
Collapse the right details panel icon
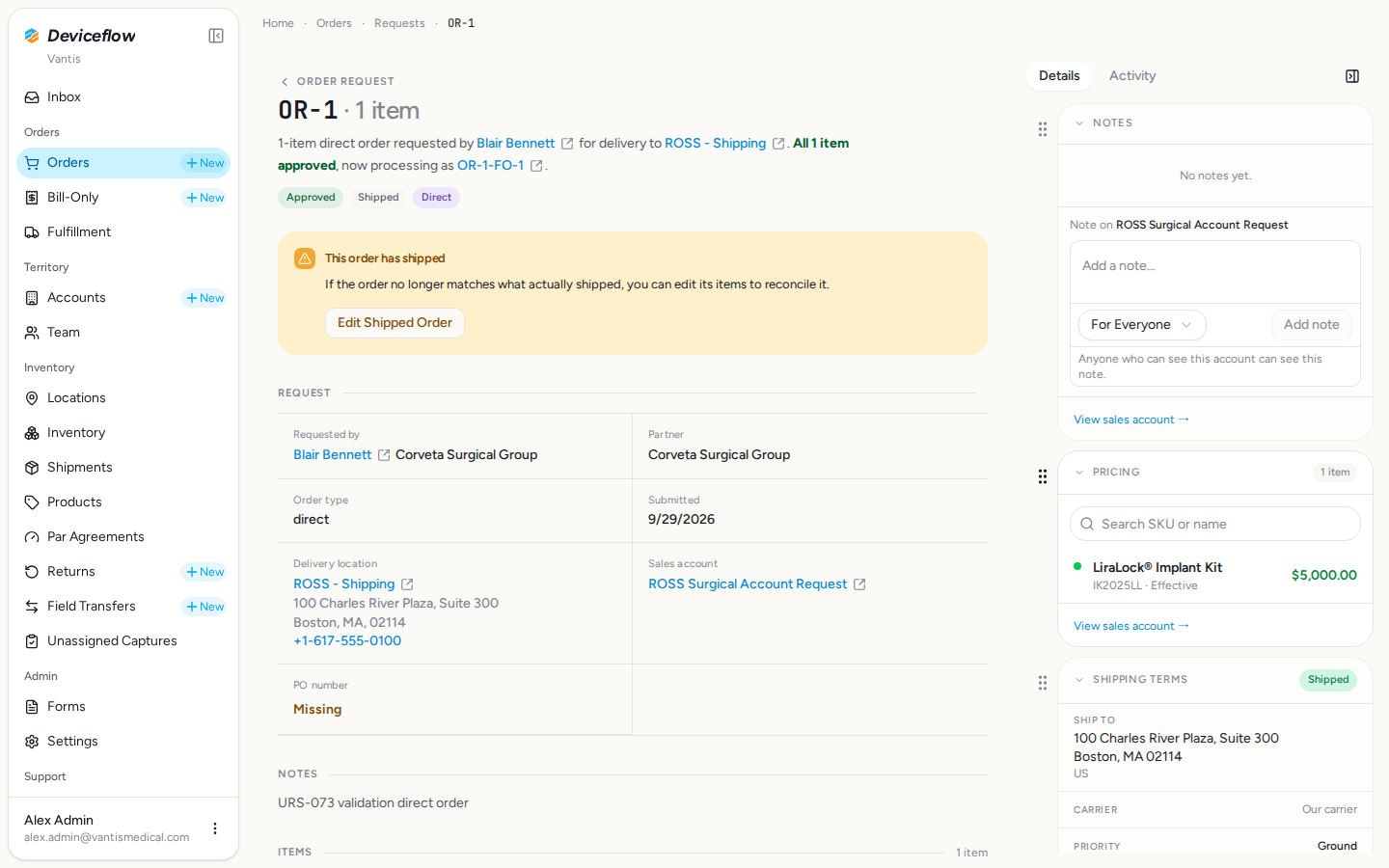(x=1352, y=76)
